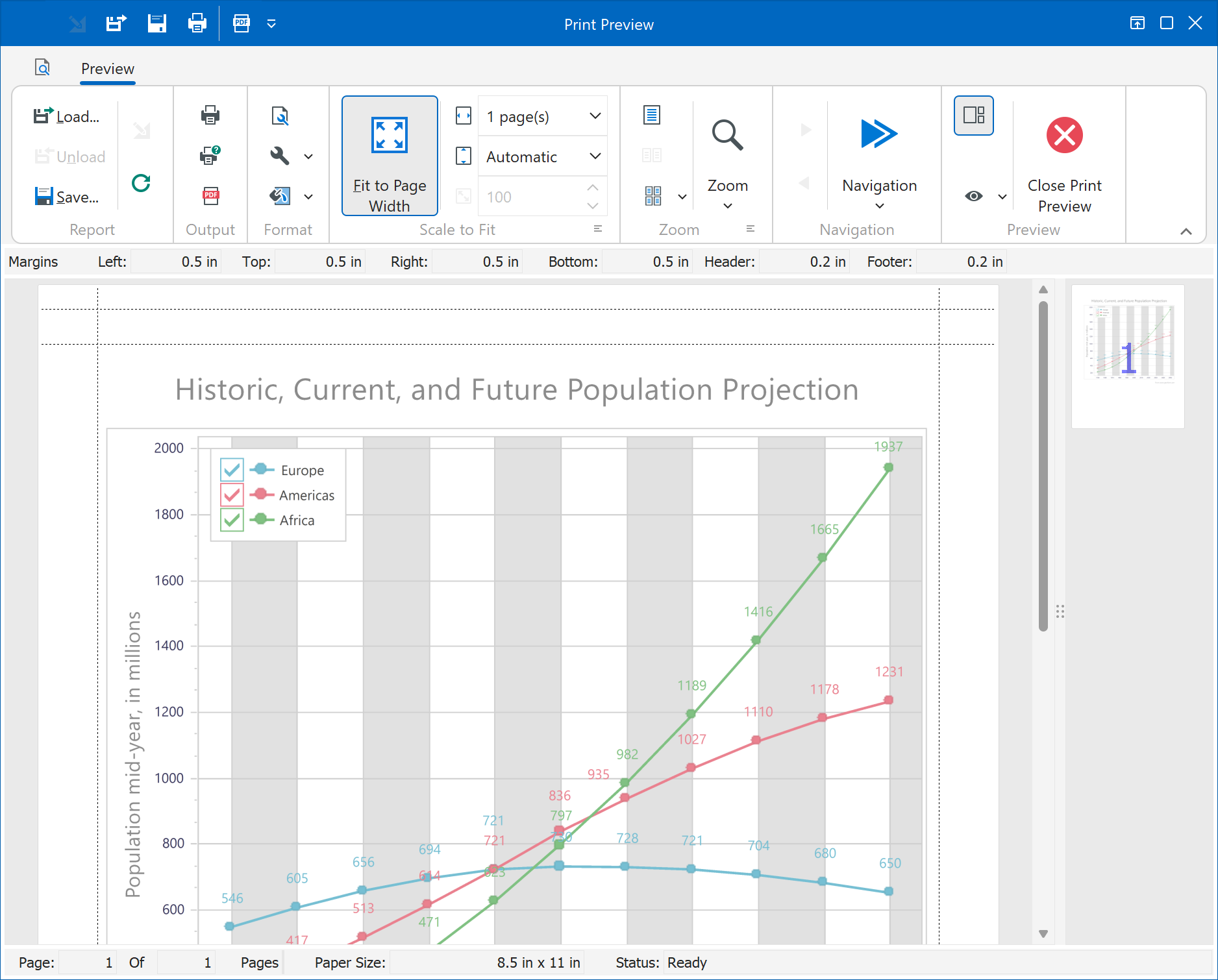Screen dimensions: 1218x980
Task: Click the Save... report button
Action: [67, 197]
